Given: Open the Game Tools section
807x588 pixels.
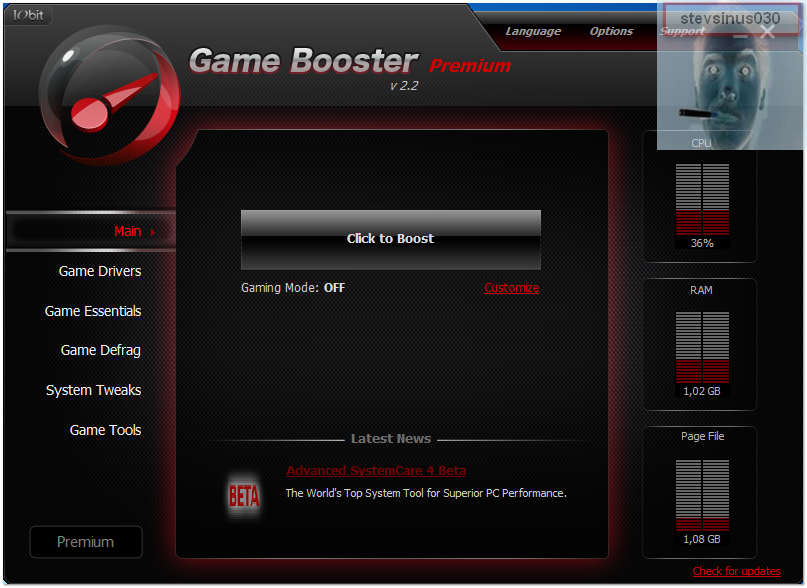Looking at the screenshot, I should pyautogui.click(x=105, y=430).
